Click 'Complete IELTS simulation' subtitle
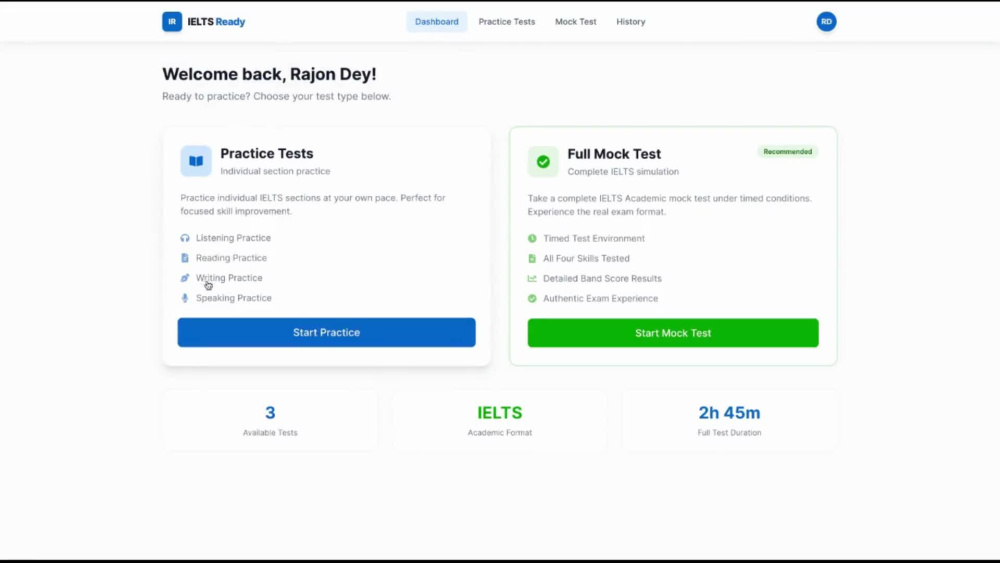Screen dimensions: 1000x563 (623, 172)
